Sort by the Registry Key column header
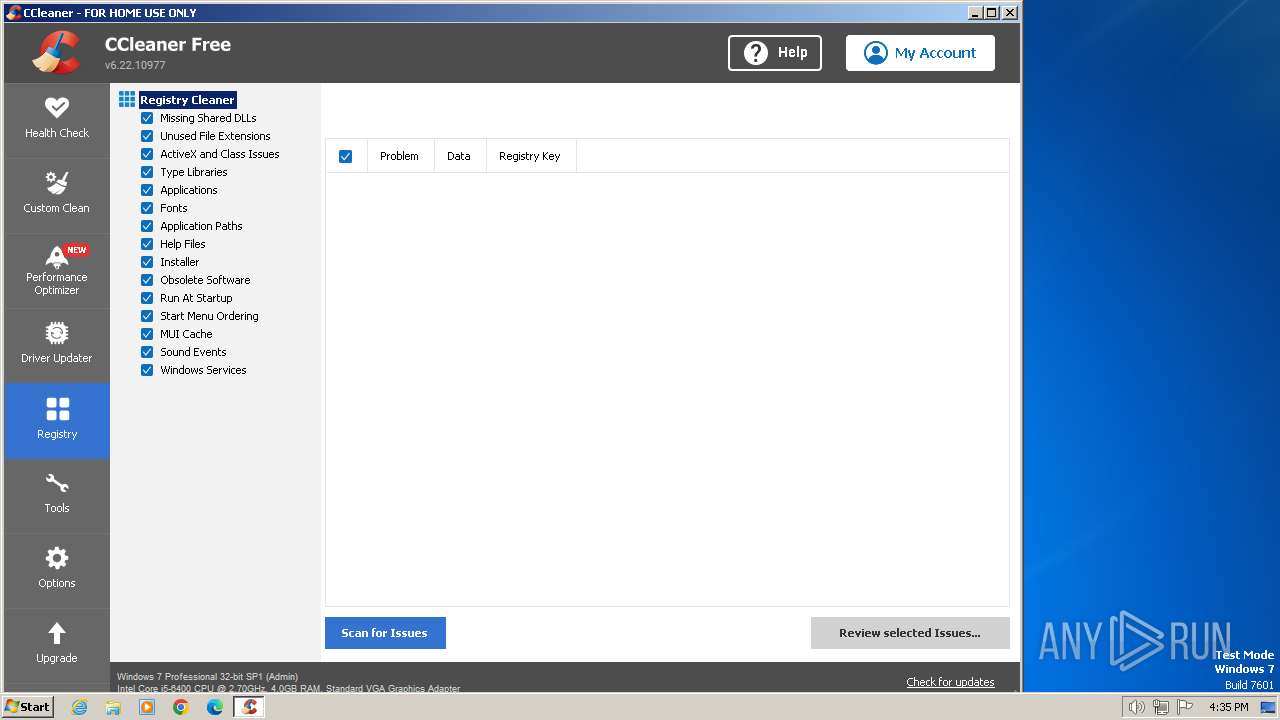This screenshot has width=1280, height=720. (x=530, y=156)
